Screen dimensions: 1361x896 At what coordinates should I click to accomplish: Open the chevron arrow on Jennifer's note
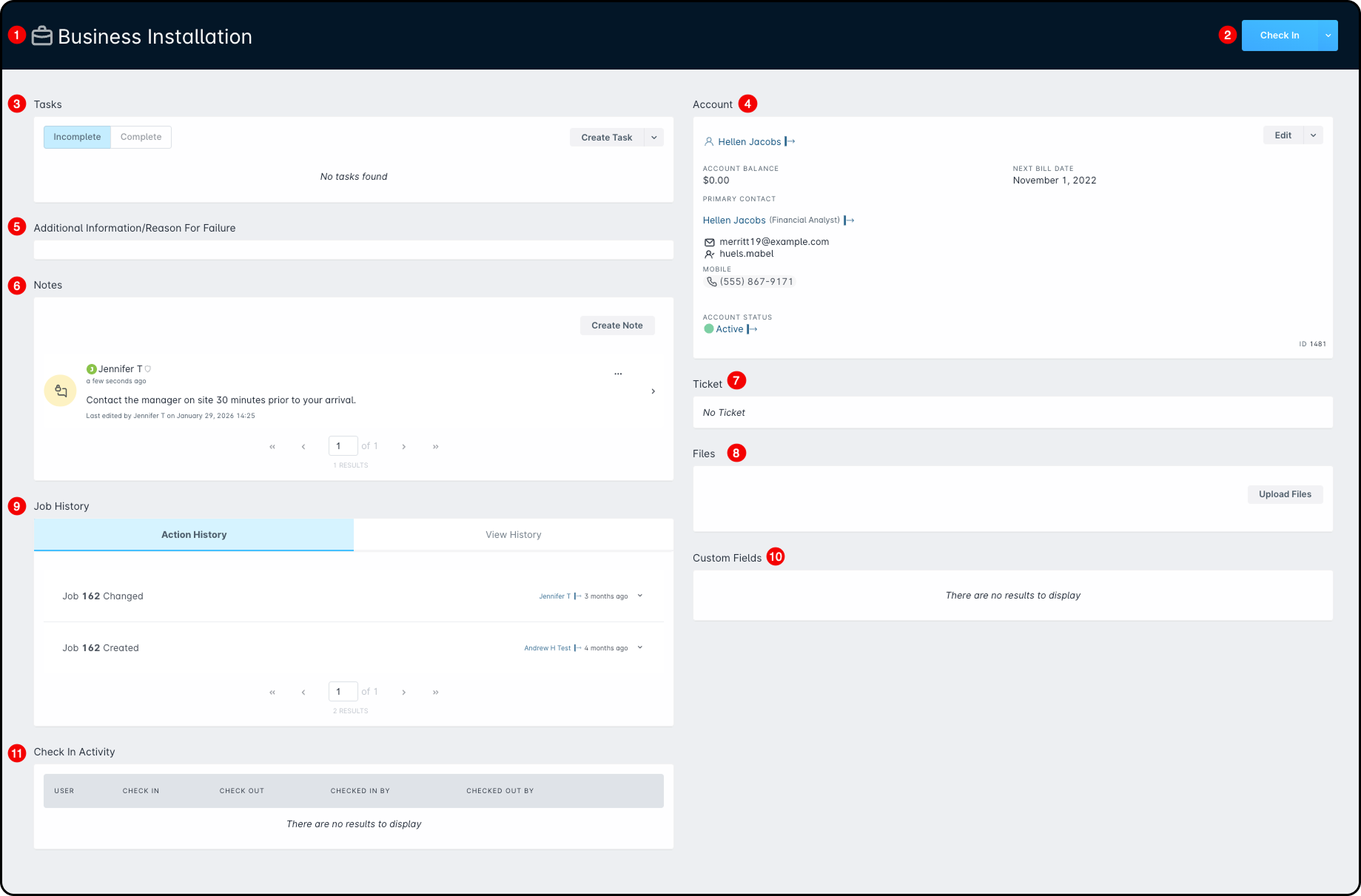point(653,391)
